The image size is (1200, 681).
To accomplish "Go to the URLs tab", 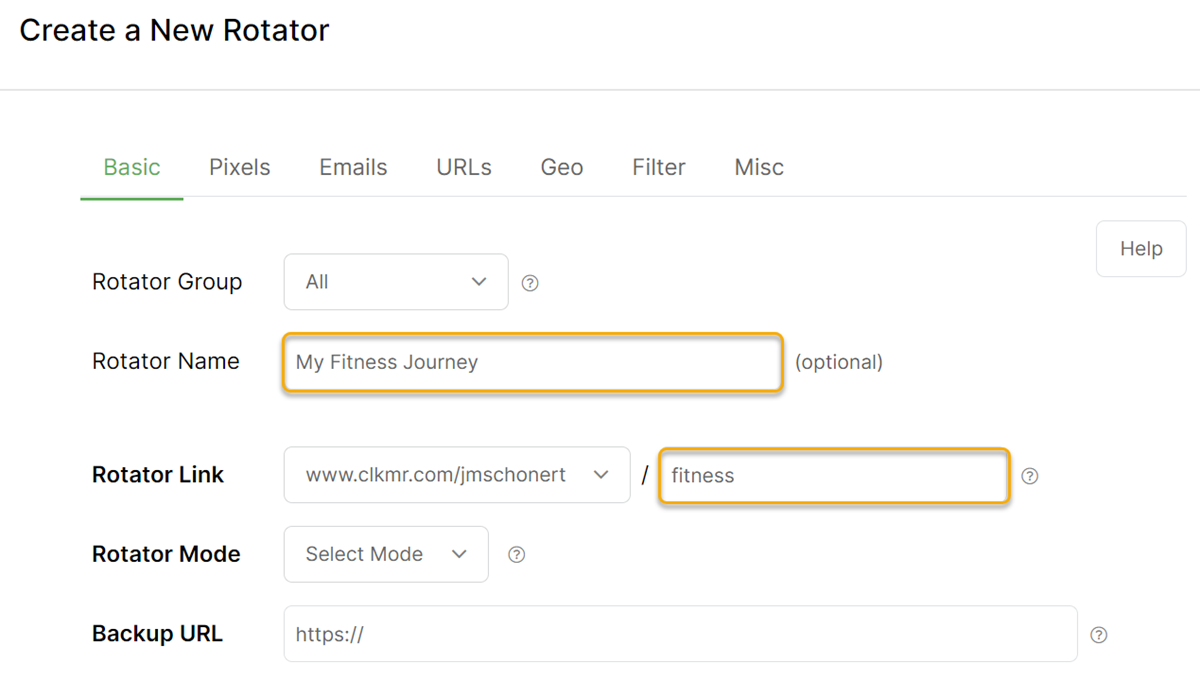I will pyautogui.click(x=464, y=168).
